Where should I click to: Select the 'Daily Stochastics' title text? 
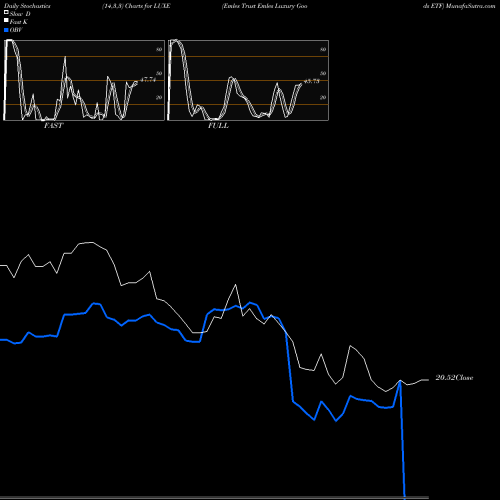[27, 6]
